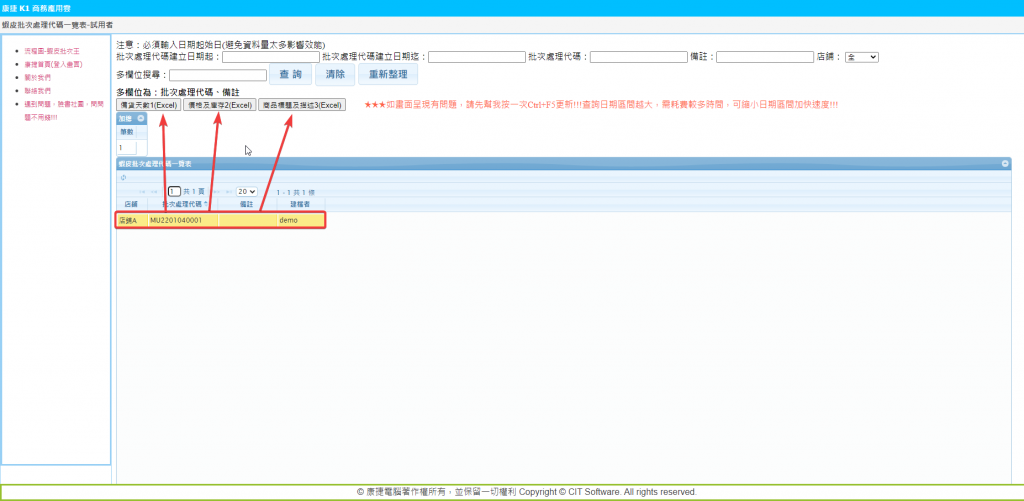The height and width of the screenshot is (501, 1024).
Task: Go to first page in pager
Action: (141, 191)
